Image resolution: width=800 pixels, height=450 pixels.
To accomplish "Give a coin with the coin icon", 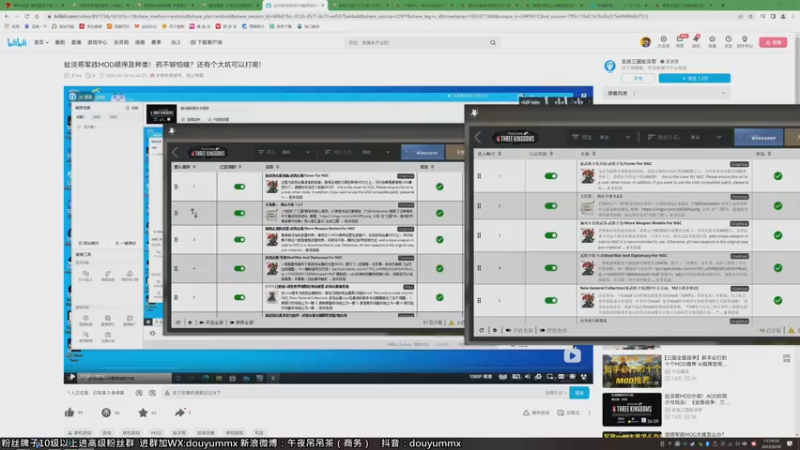I will point(106,412).
